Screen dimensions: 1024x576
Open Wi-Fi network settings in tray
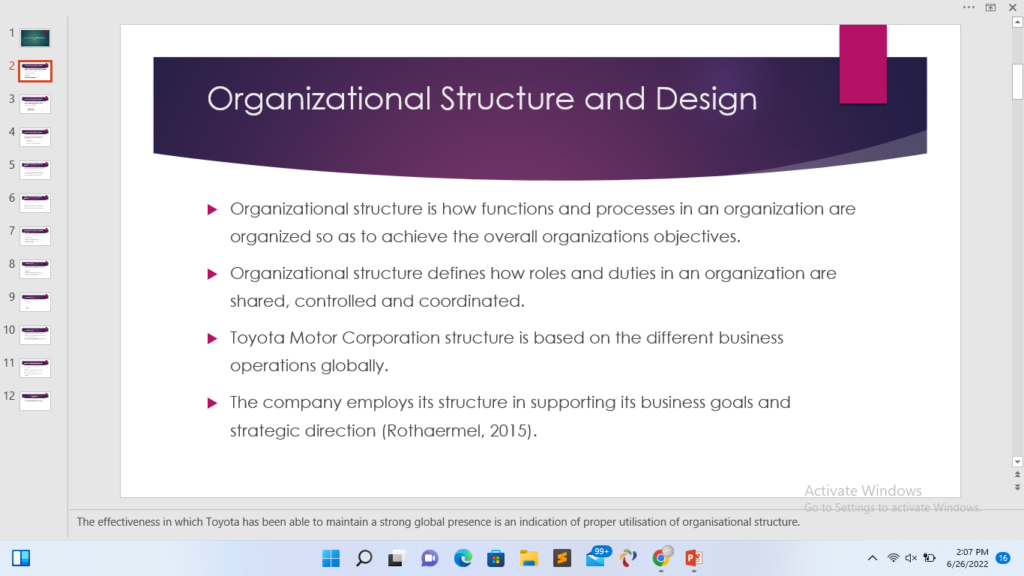893,558
